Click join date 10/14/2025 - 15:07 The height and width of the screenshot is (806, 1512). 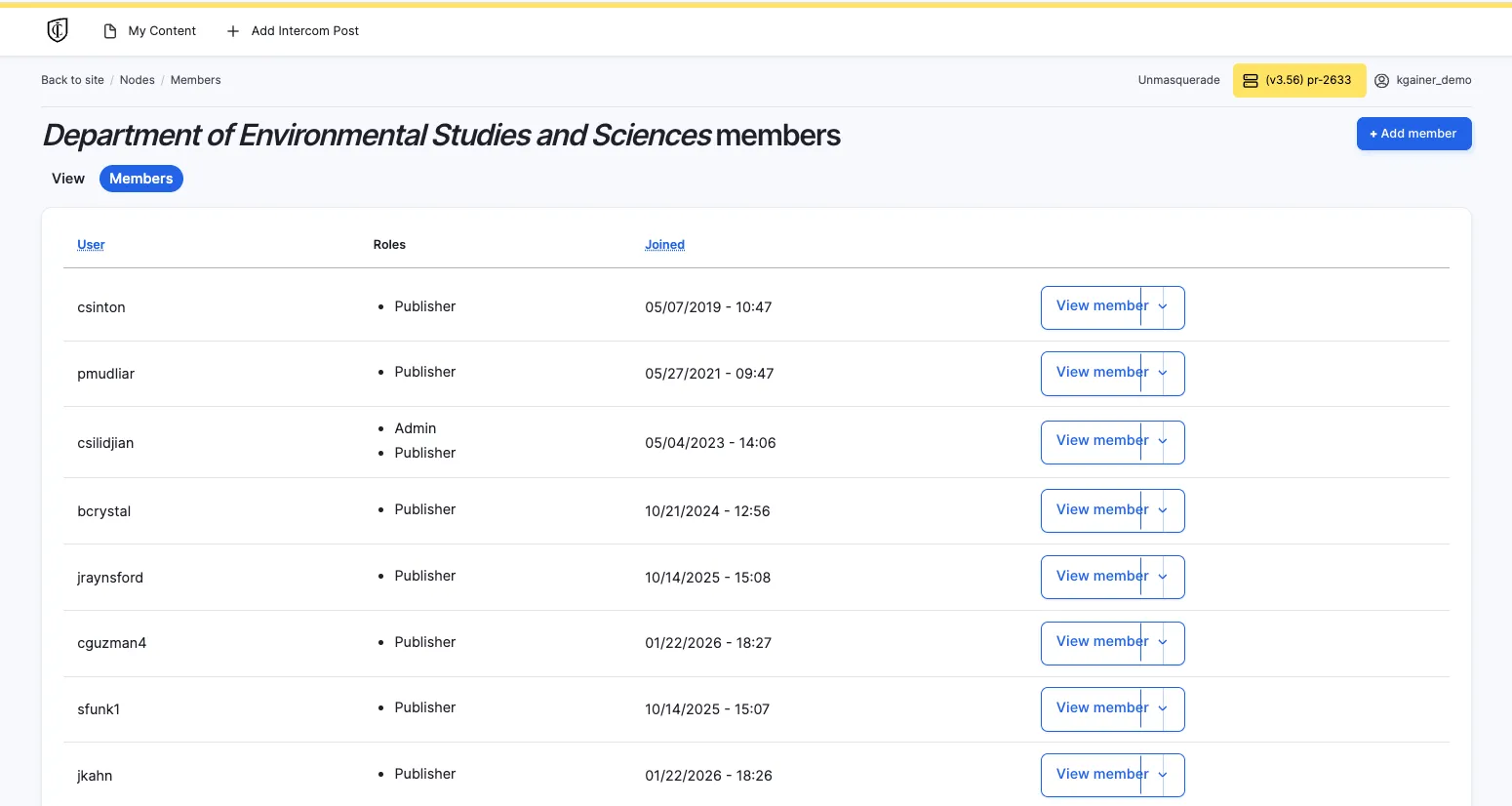coord(707,709)
